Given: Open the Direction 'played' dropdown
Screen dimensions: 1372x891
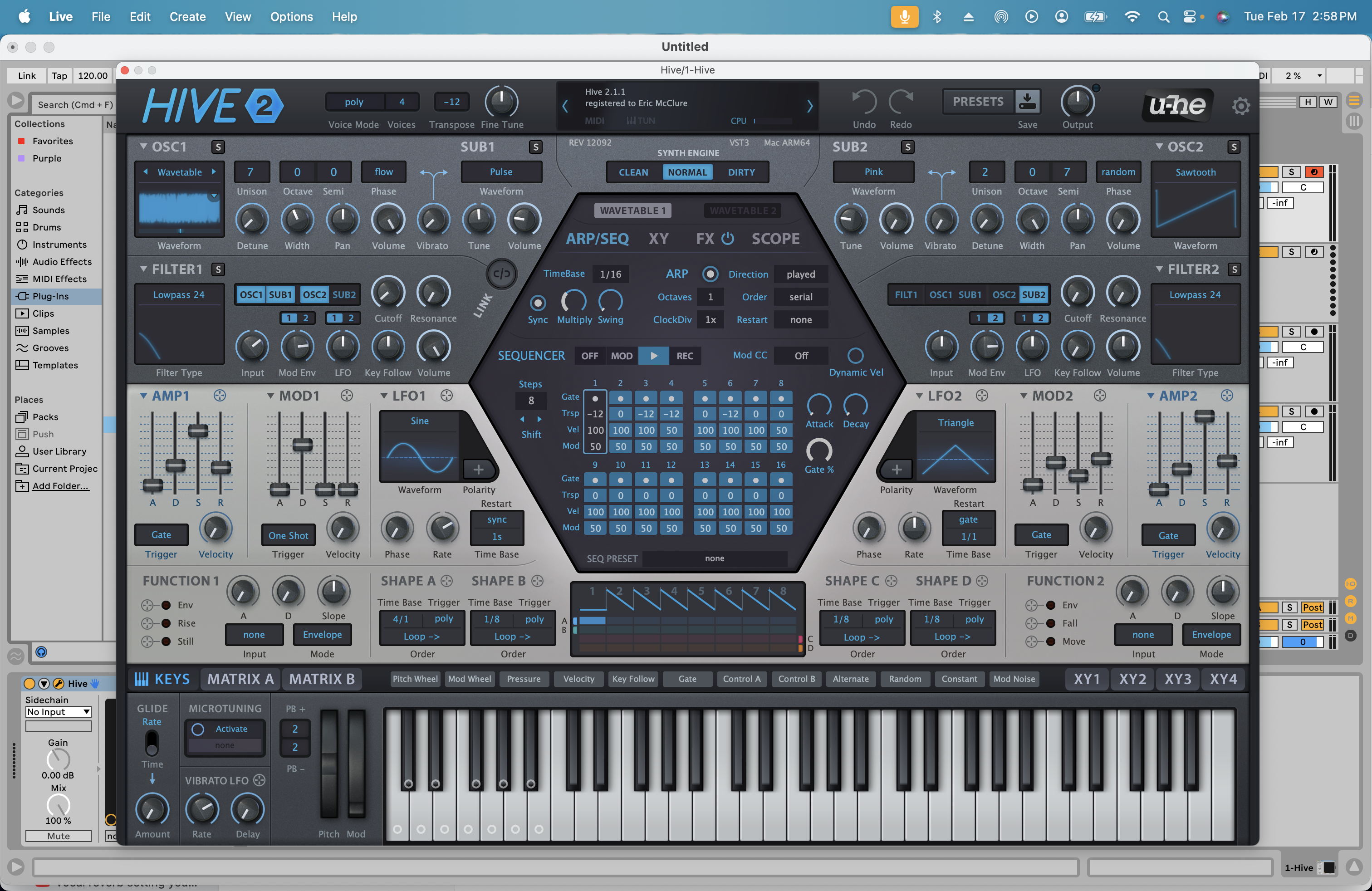Looking at the screenshot, I should click(x=800, y=274).
